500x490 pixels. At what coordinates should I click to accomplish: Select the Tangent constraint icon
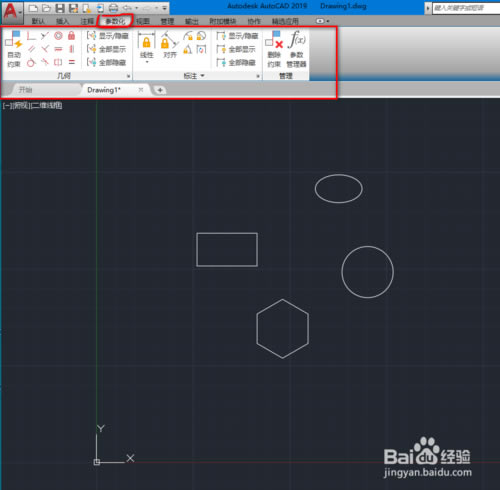31,62
